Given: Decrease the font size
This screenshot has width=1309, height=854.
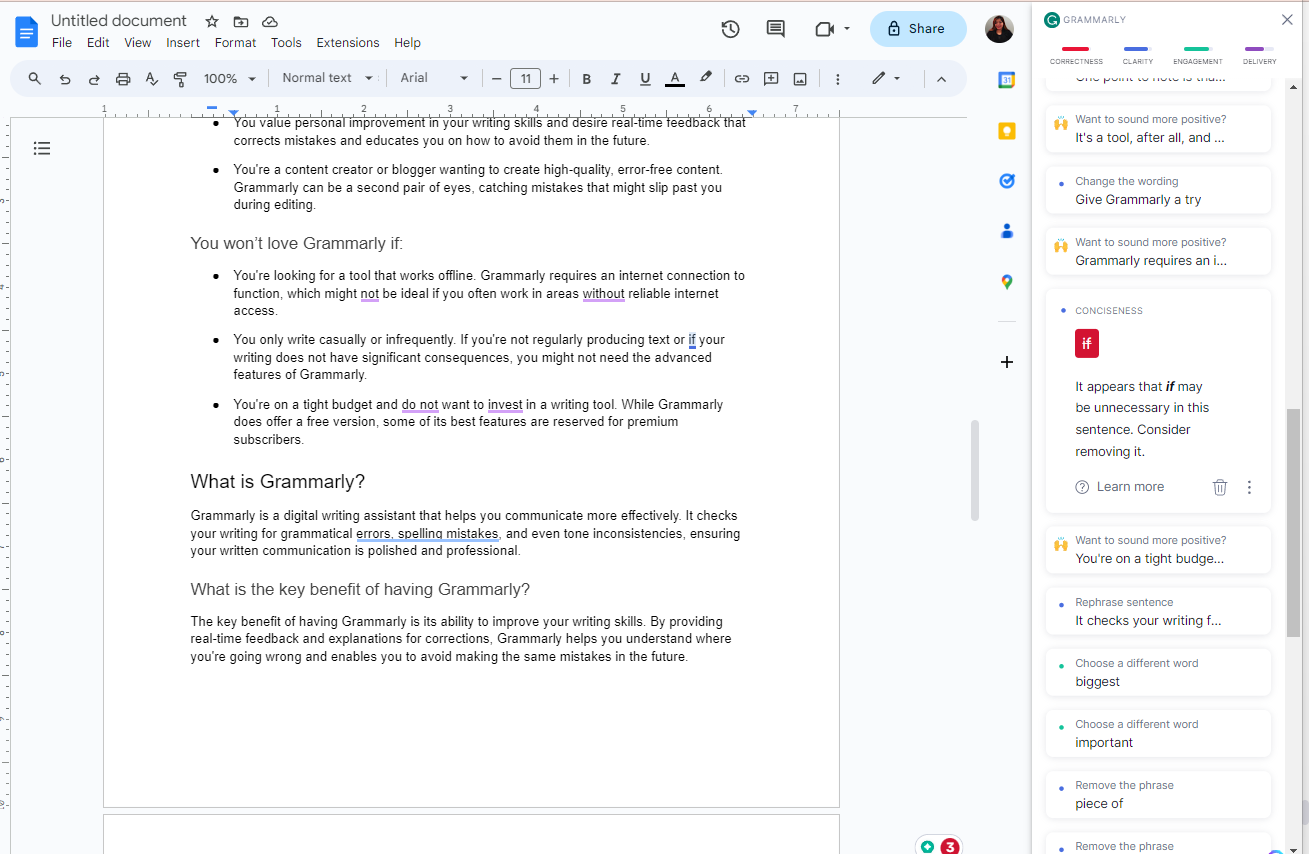Looking at the screenshot, I should [496, 78].
